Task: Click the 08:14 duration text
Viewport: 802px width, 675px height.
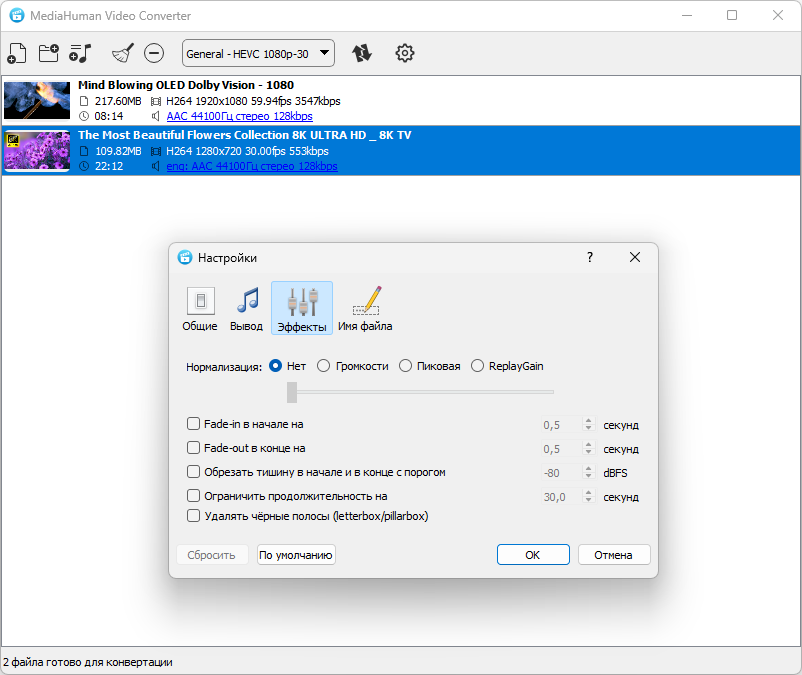Action: (x=109, y=116)
